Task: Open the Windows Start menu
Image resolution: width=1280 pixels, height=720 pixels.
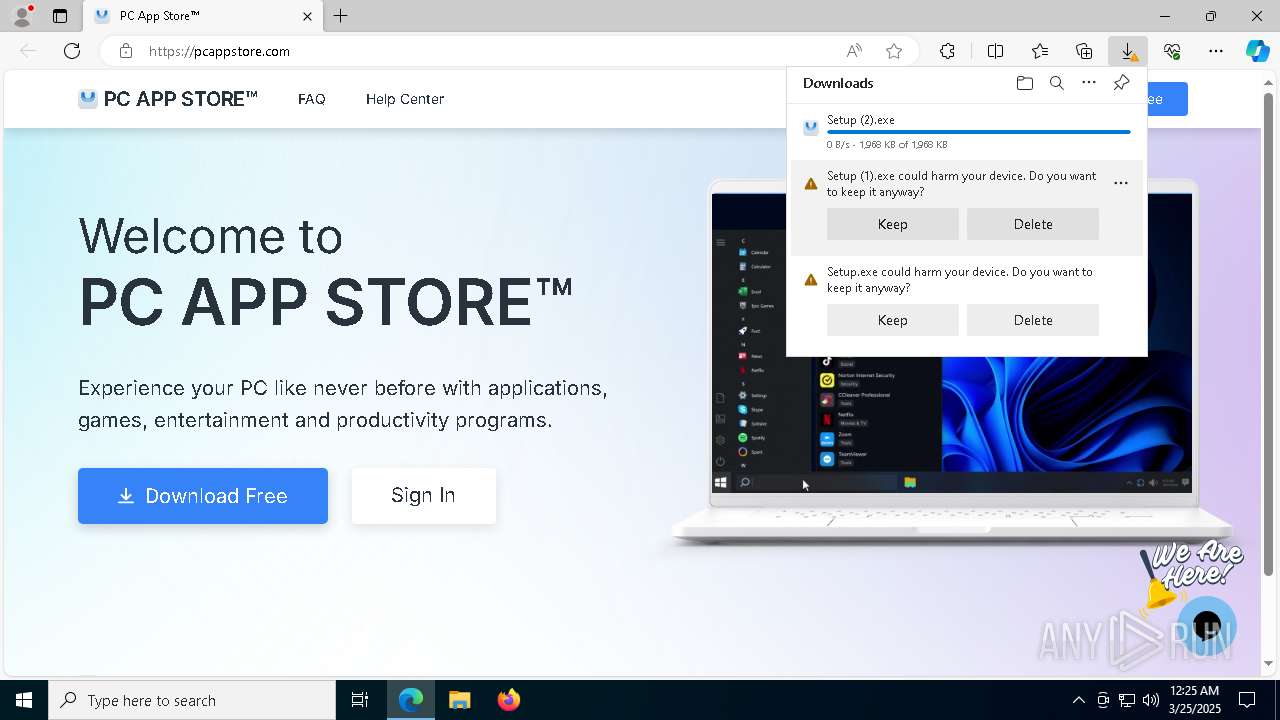Action: coord(24,700)
